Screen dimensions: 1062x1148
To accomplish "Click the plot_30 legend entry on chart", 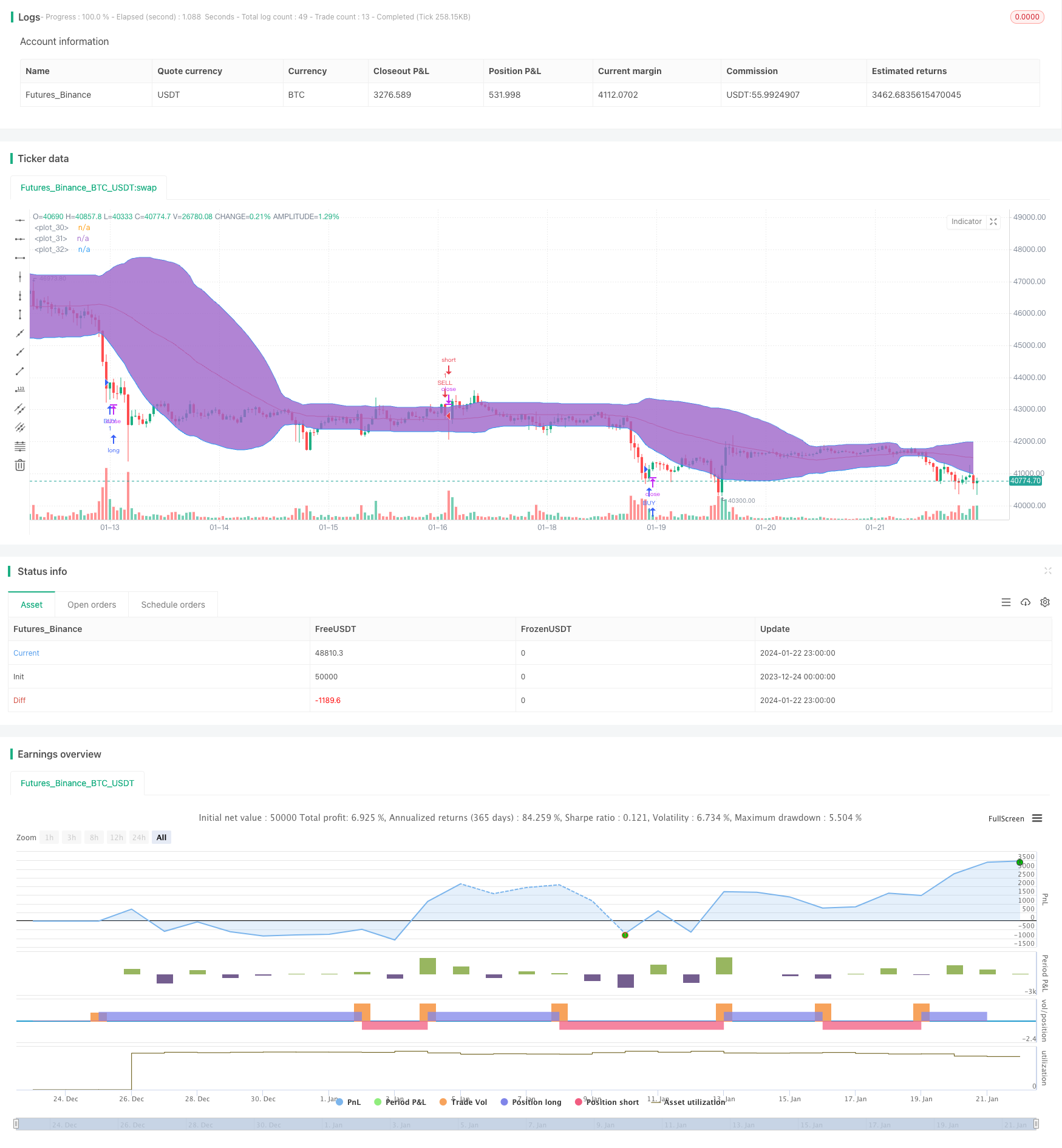I will pos(62,228).
